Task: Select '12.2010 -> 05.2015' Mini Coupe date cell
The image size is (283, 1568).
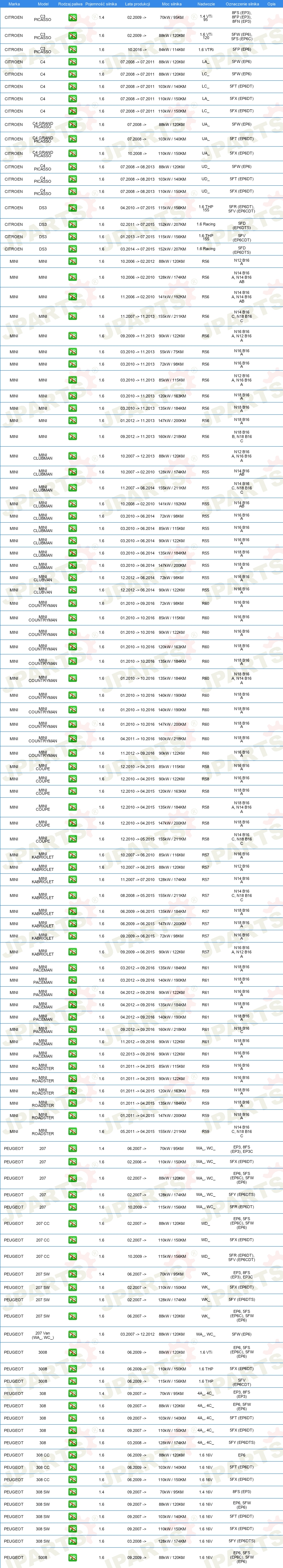Action: pos(137,839)
